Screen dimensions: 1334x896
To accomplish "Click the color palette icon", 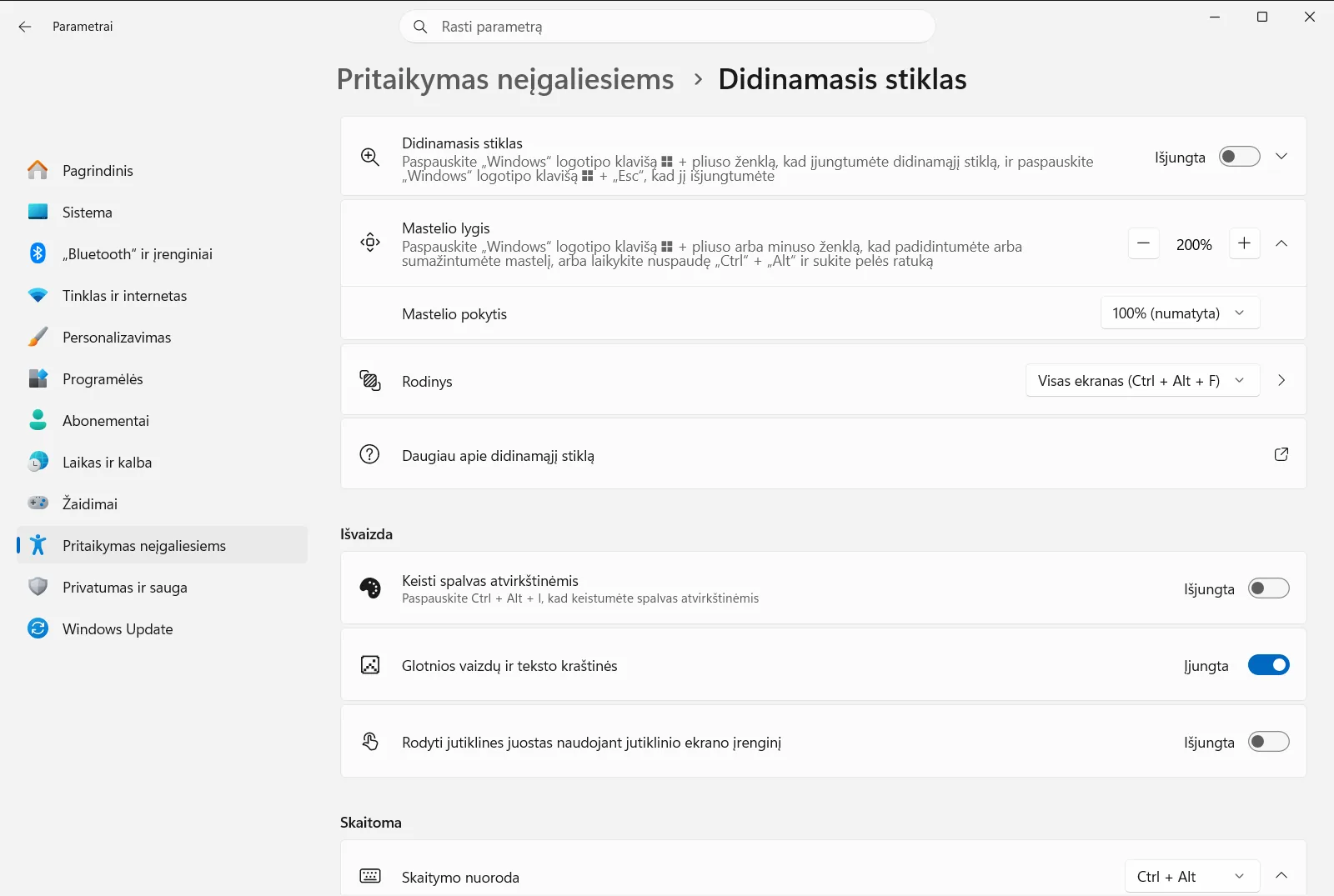I will pyautogui.click(x=370, y=588).
